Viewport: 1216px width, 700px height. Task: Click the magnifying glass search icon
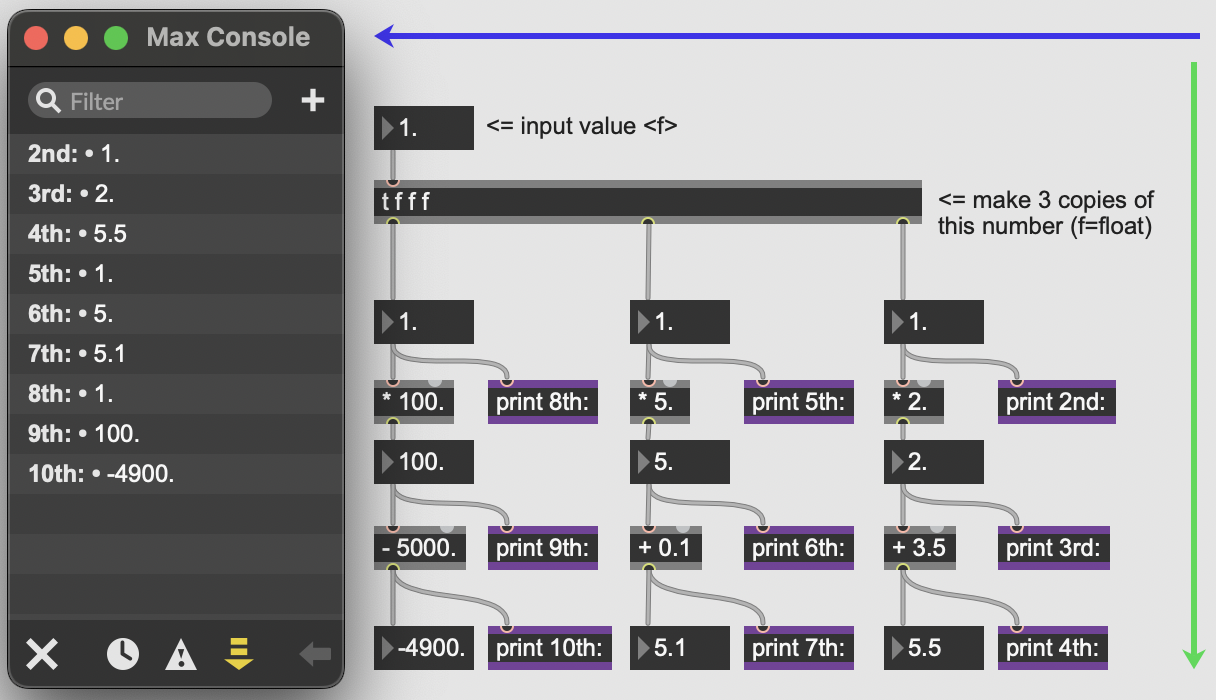click(47, 101)
